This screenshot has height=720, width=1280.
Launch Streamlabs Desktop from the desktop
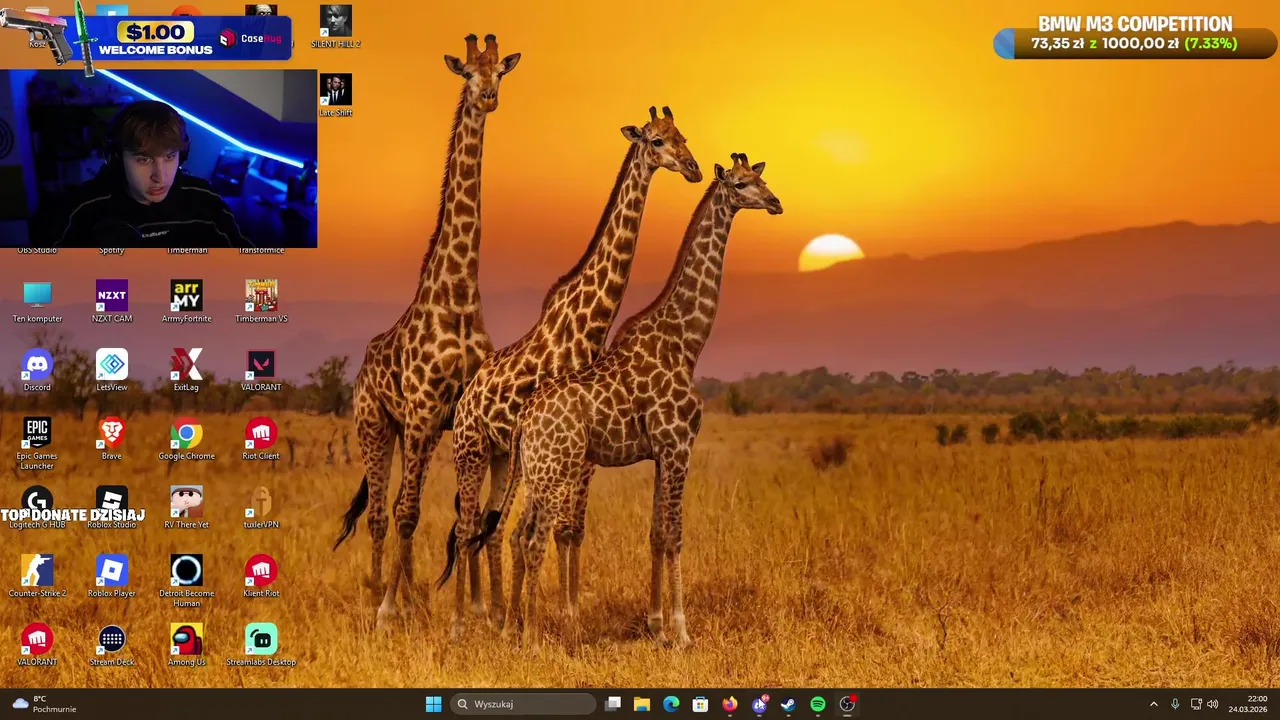(x=261, y=645)
